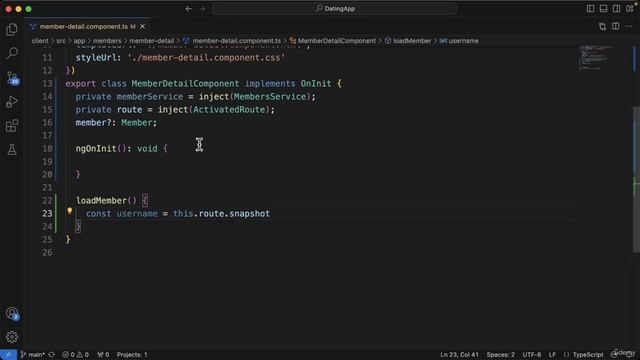640x360 pixels.
Task: Click 'OnInit' on line 13
Action: [316, 84]
